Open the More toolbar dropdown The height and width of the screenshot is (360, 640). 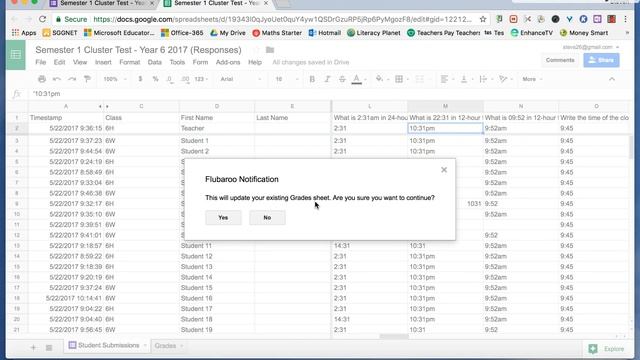(x=532, y=79)
